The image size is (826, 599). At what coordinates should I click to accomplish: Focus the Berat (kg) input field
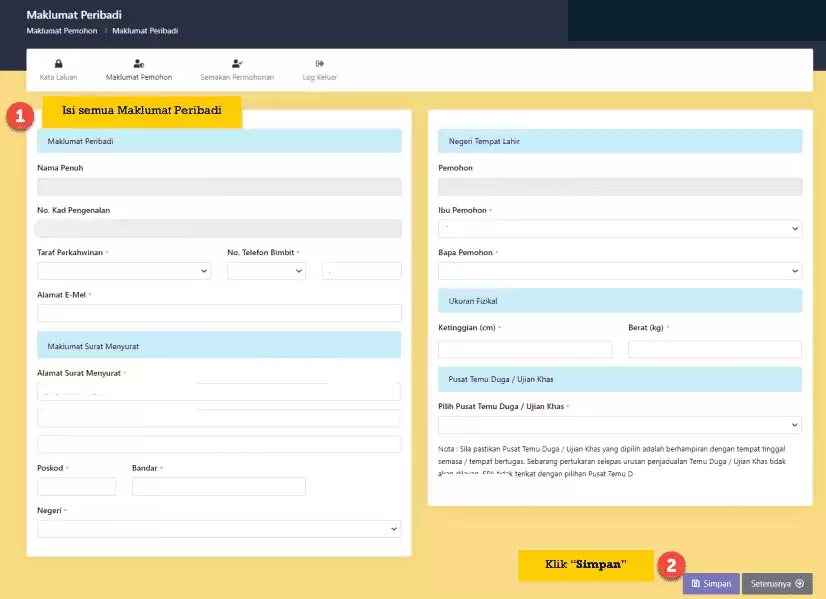(x=714, y=349)
